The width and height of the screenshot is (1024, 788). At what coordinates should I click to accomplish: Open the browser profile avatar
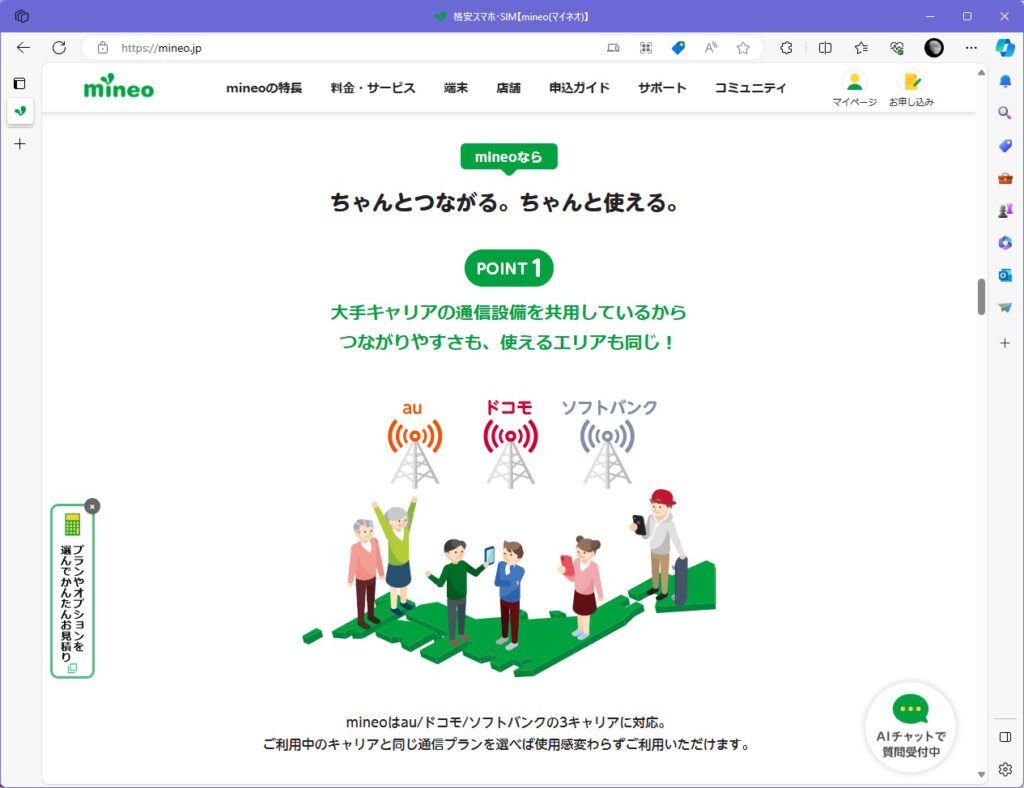934,48
